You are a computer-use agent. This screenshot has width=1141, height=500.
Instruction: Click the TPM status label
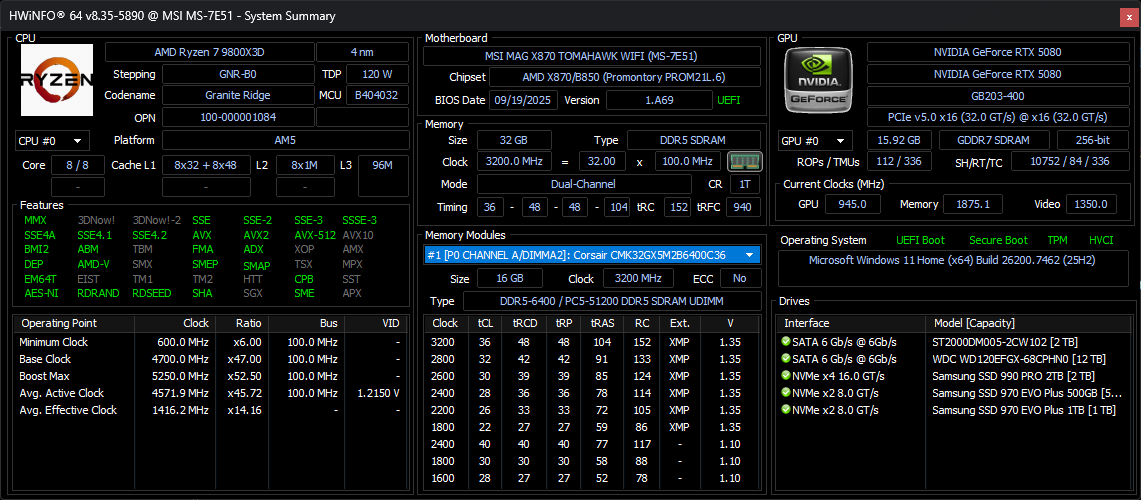tap(1057, 240)
